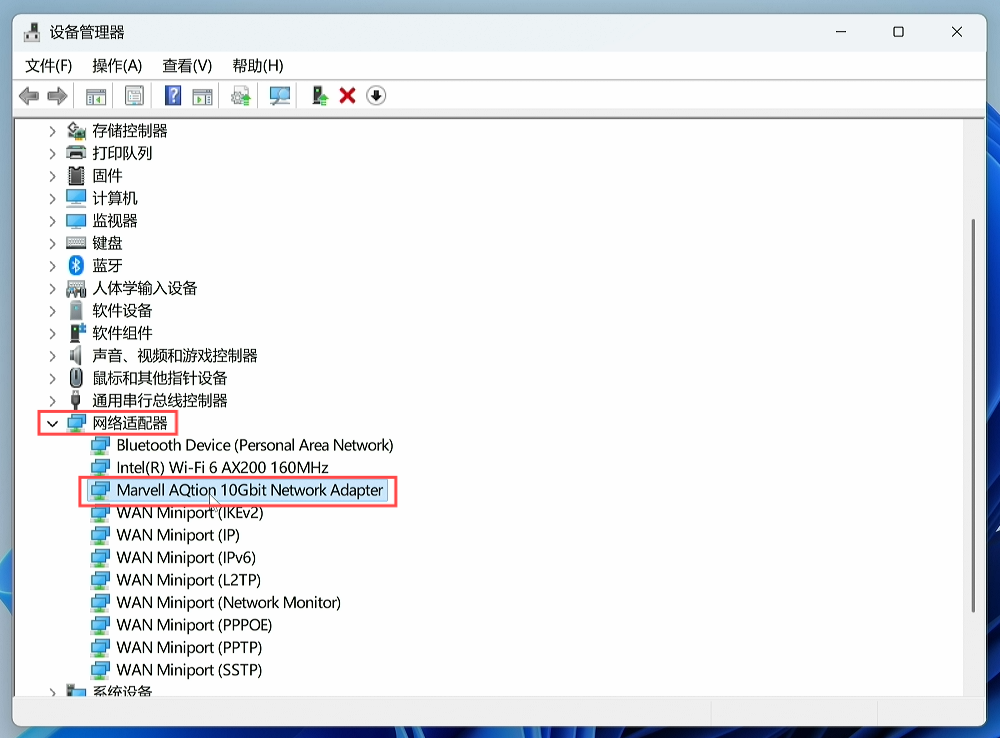The image size is (1000, 738).
Task: Disable the device with the down-arrow circle icon
Action: tap(376, 96)
